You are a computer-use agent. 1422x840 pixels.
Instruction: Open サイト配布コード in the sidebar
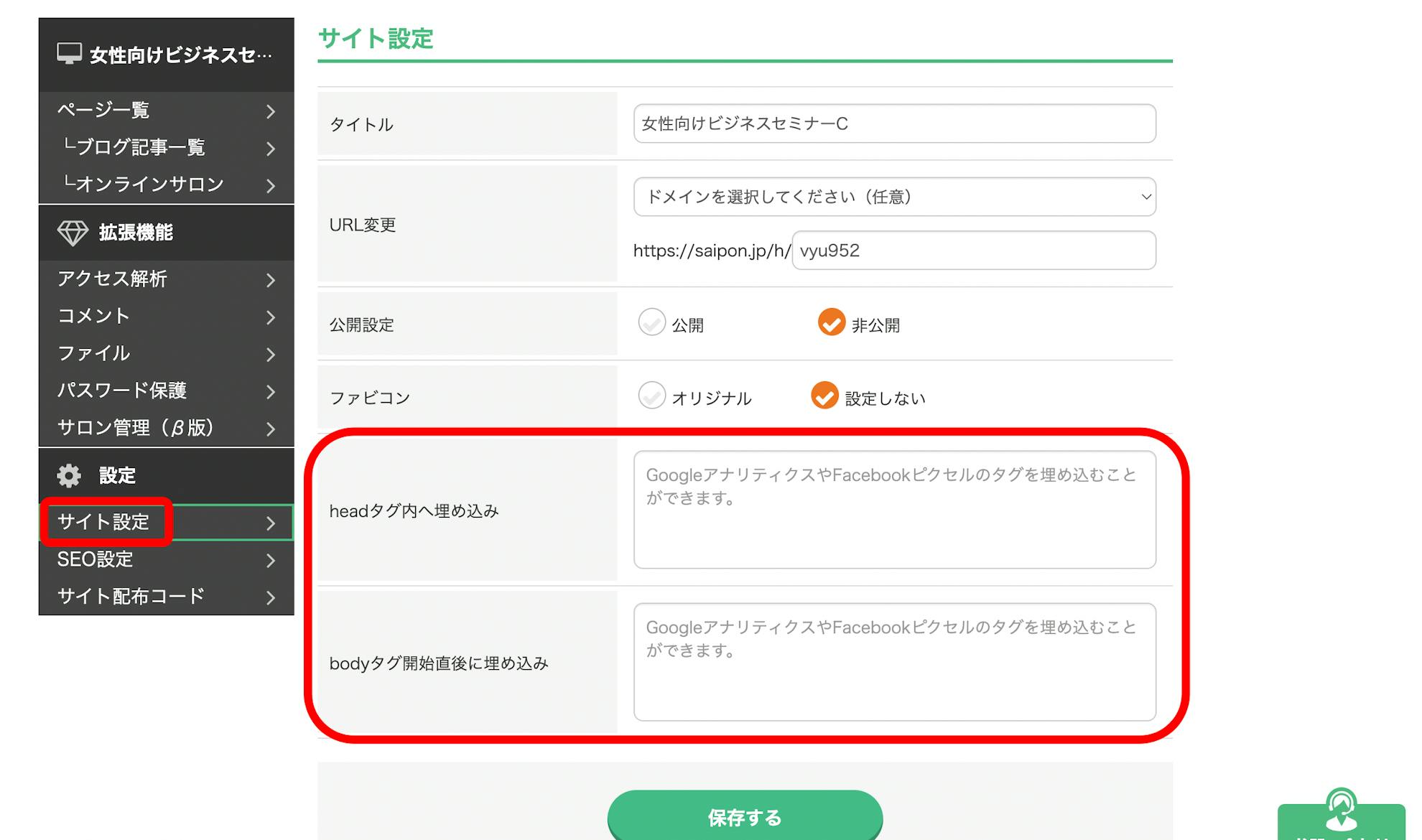point(131,597)
